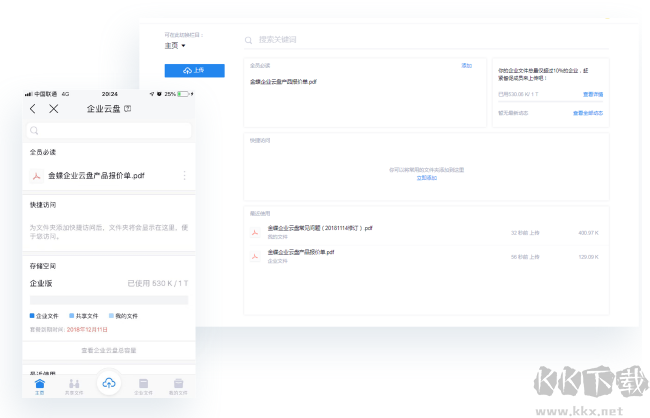650x418 pixels.
Task: Tap the mobile back arrow
Action: coord(33,108)
